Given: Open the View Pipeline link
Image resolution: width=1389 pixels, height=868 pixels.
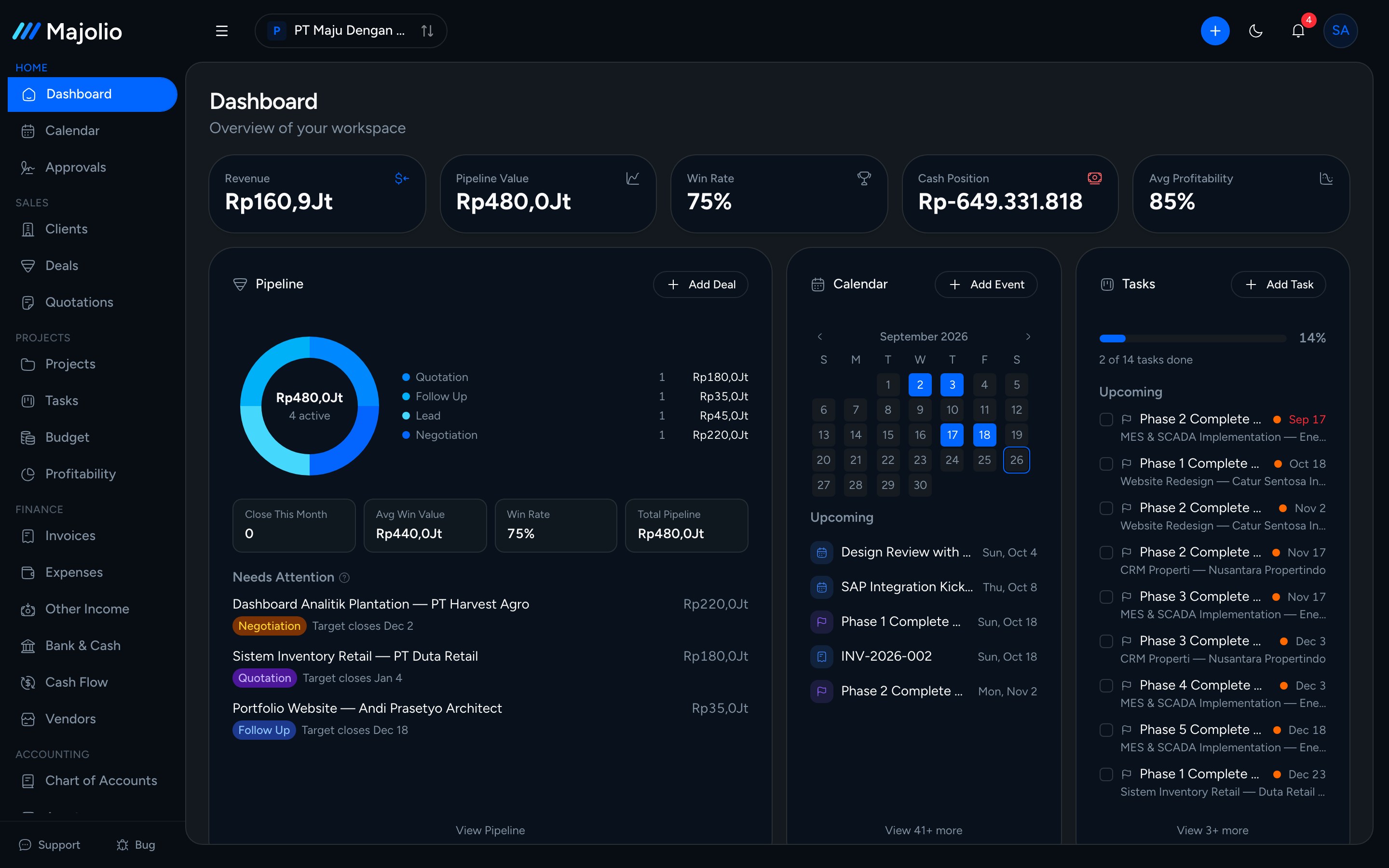Looking at the screenshot, I should (490, 830).
